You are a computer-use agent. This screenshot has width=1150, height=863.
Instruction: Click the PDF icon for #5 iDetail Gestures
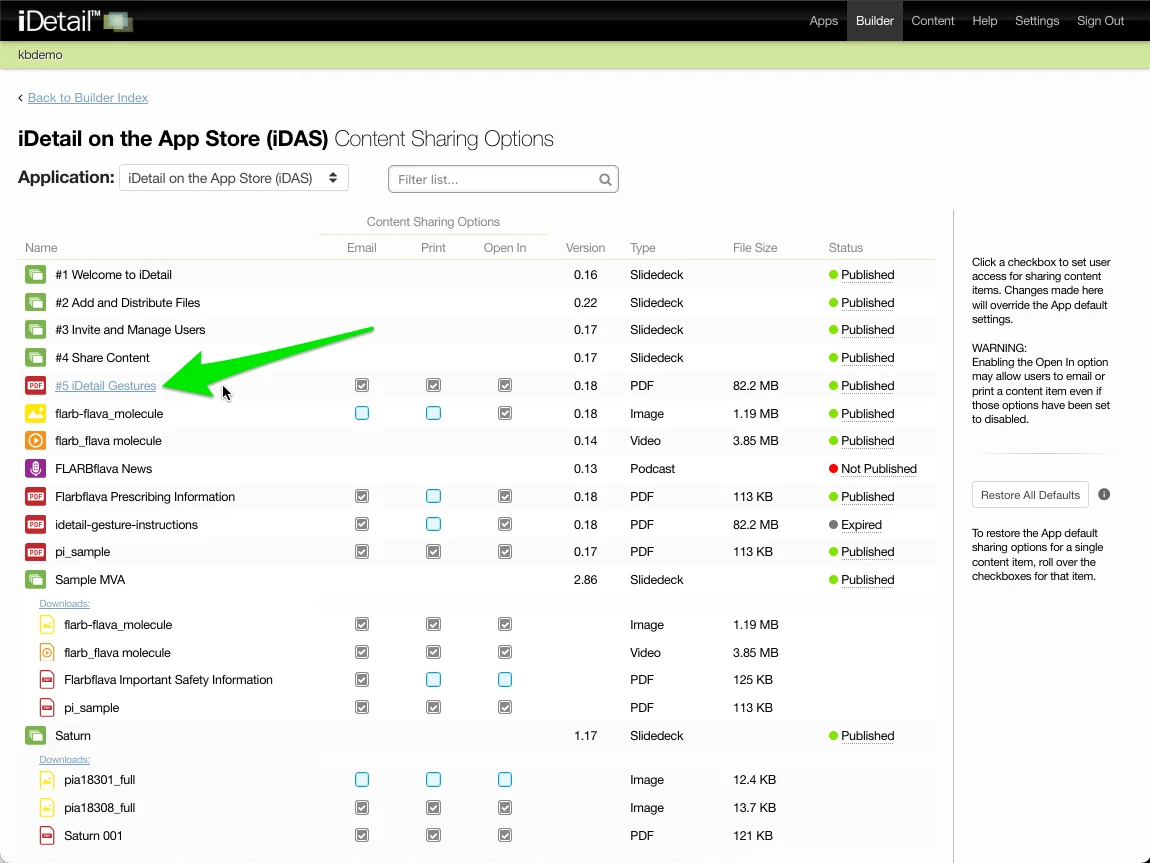pos(36,386)
